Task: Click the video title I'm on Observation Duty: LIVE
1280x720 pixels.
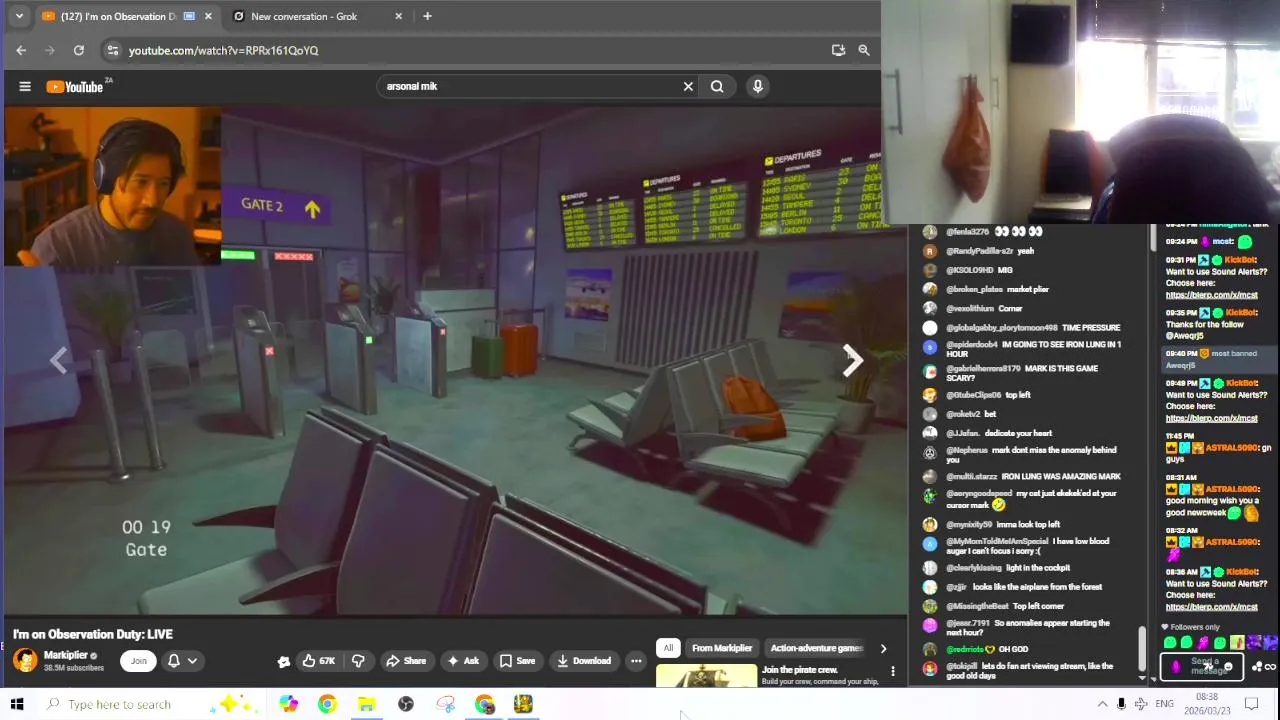Action: (93, 634)
